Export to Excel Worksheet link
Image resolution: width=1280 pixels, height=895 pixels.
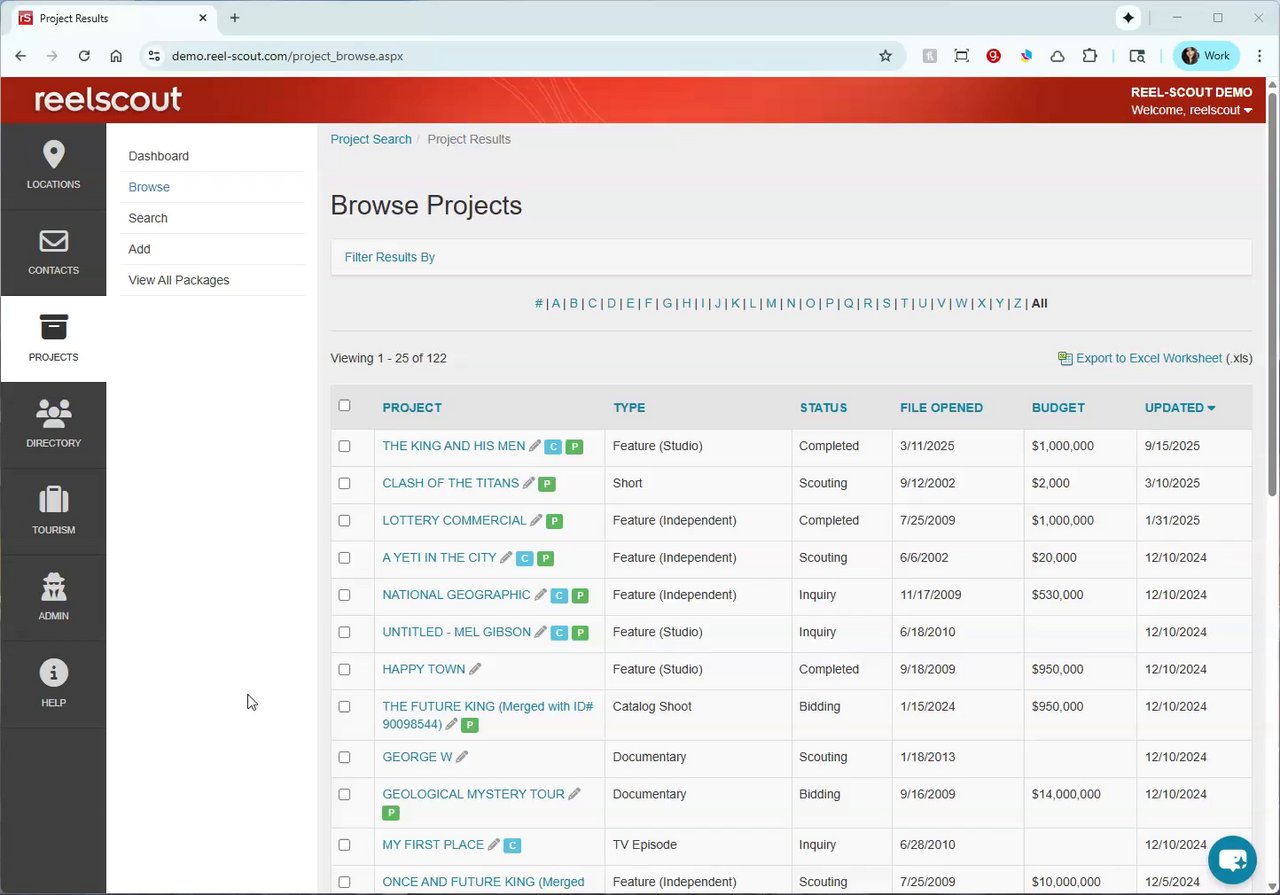click(x=1148, y=358)
